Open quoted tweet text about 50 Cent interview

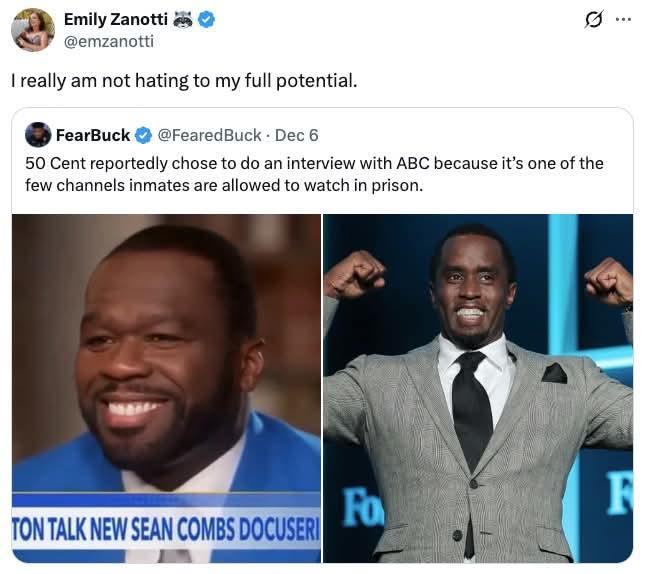pyautogui.click(x=314, y=174)
